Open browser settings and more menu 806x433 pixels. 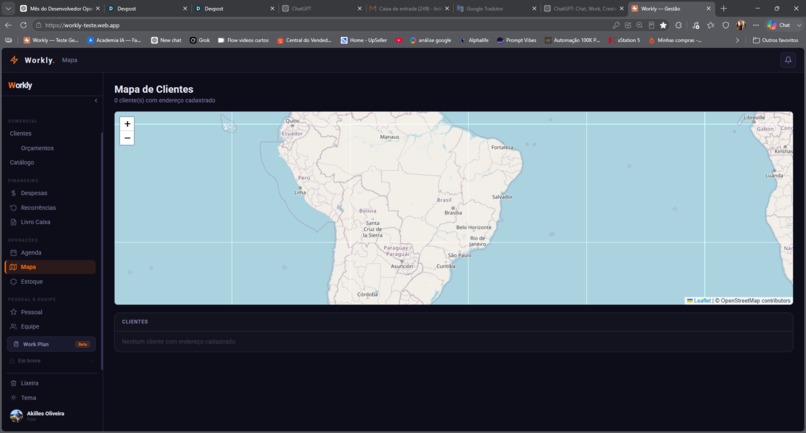pos(756,25)
